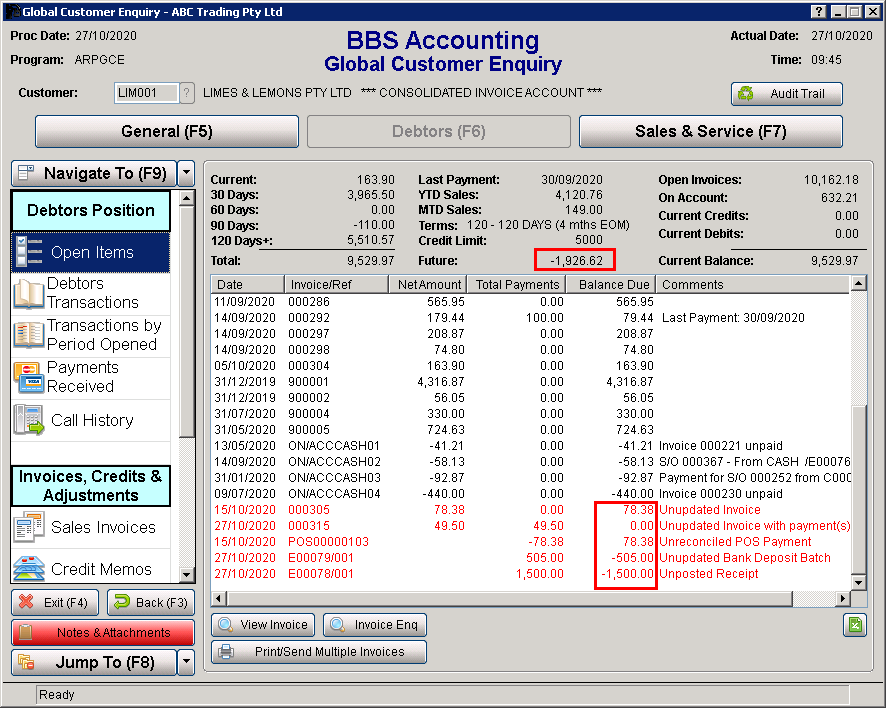The height and width of the screenshot is (708, 886).
Task: Open Payments Received in sidebar
Action: pyautogui.click(x=91, y=377)
